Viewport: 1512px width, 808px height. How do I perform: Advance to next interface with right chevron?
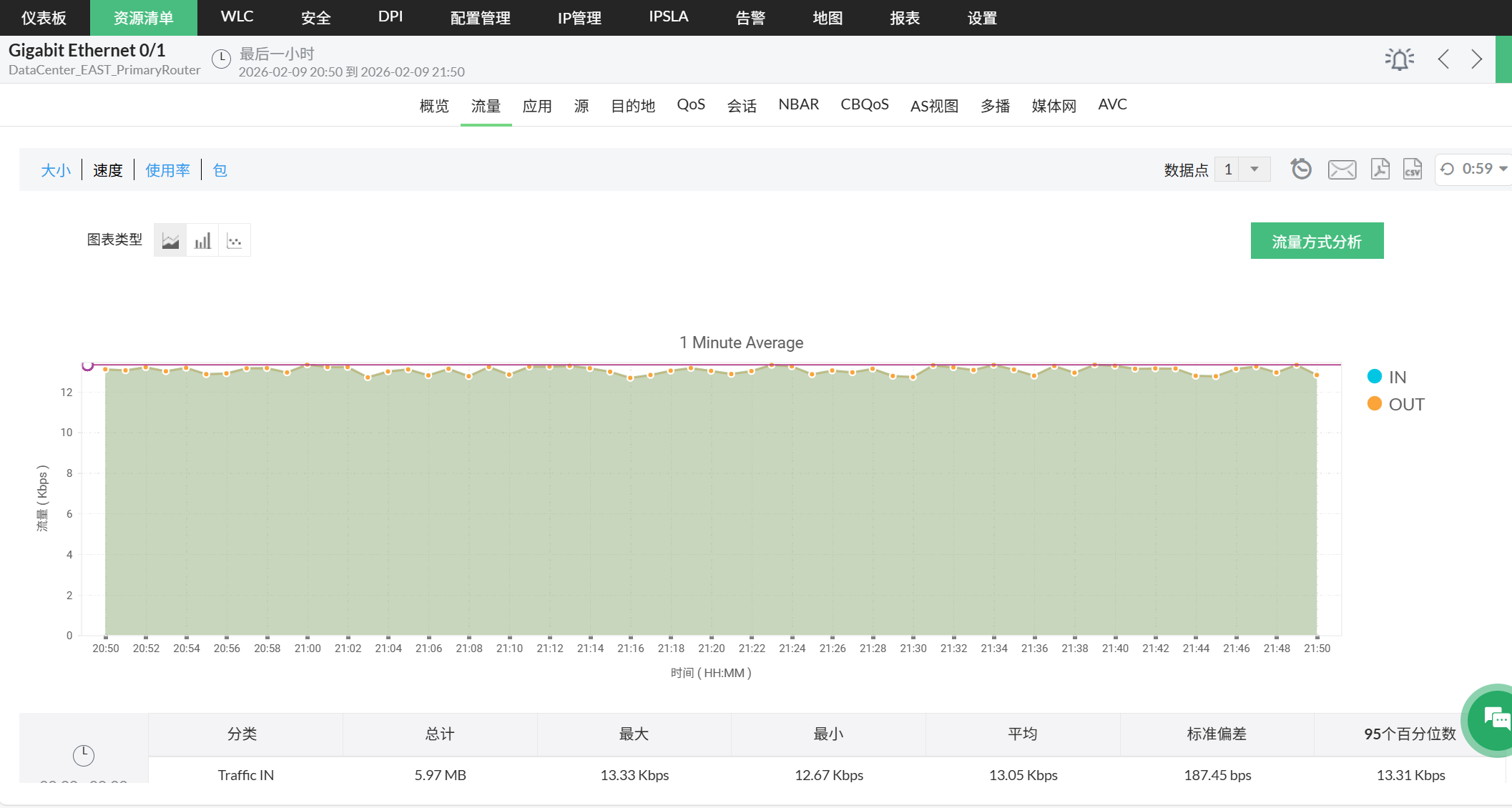click(x=1476, y=59)
